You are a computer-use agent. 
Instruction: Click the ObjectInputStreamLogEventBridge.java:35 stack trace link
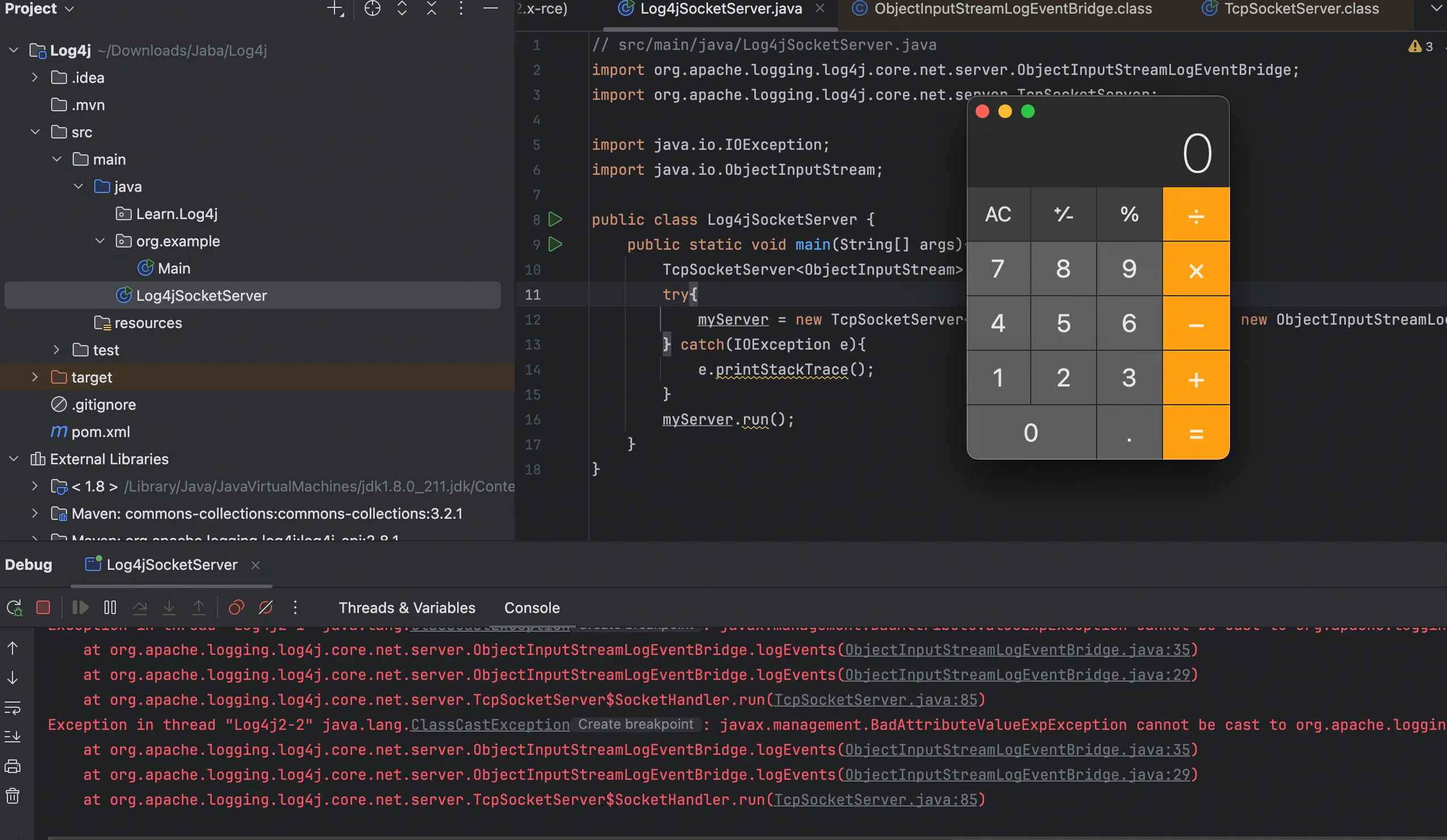pyautogui.click(x=1017, y=650)
